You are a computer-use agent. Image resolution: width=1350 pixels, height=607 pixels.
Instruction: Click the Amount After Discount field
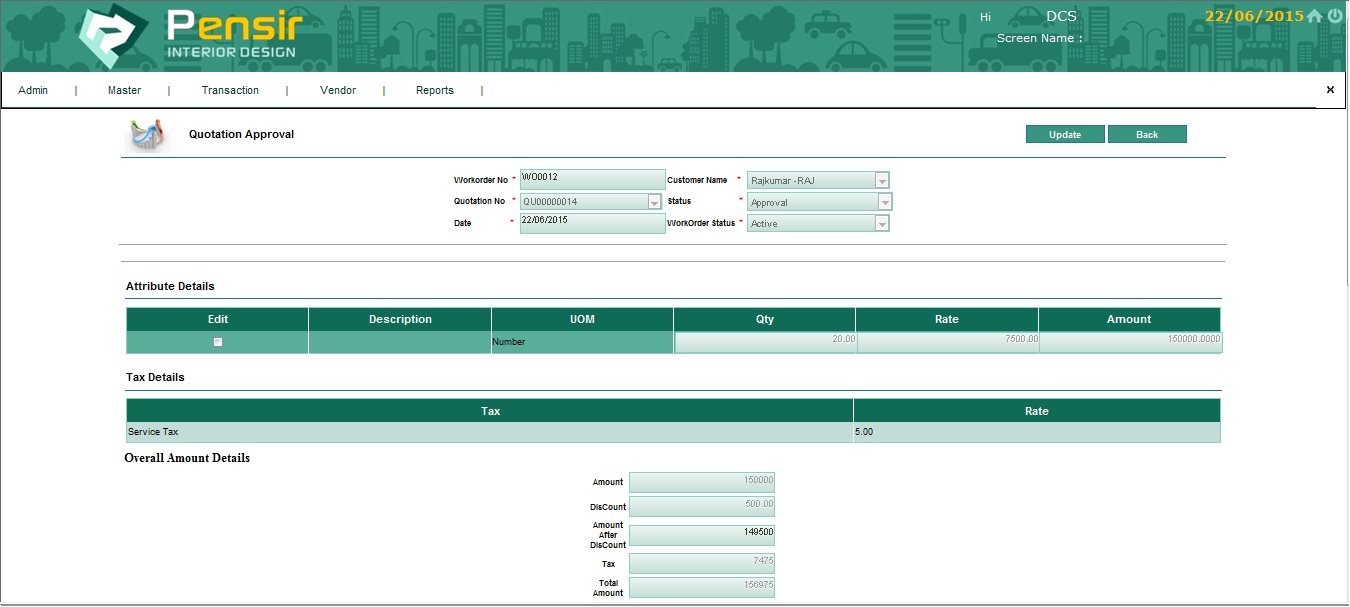(701, 535)
